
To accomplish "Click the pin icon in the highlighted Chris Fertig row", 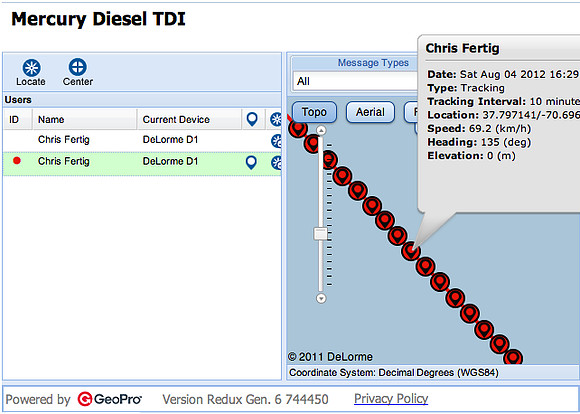I will click(251, 162).
